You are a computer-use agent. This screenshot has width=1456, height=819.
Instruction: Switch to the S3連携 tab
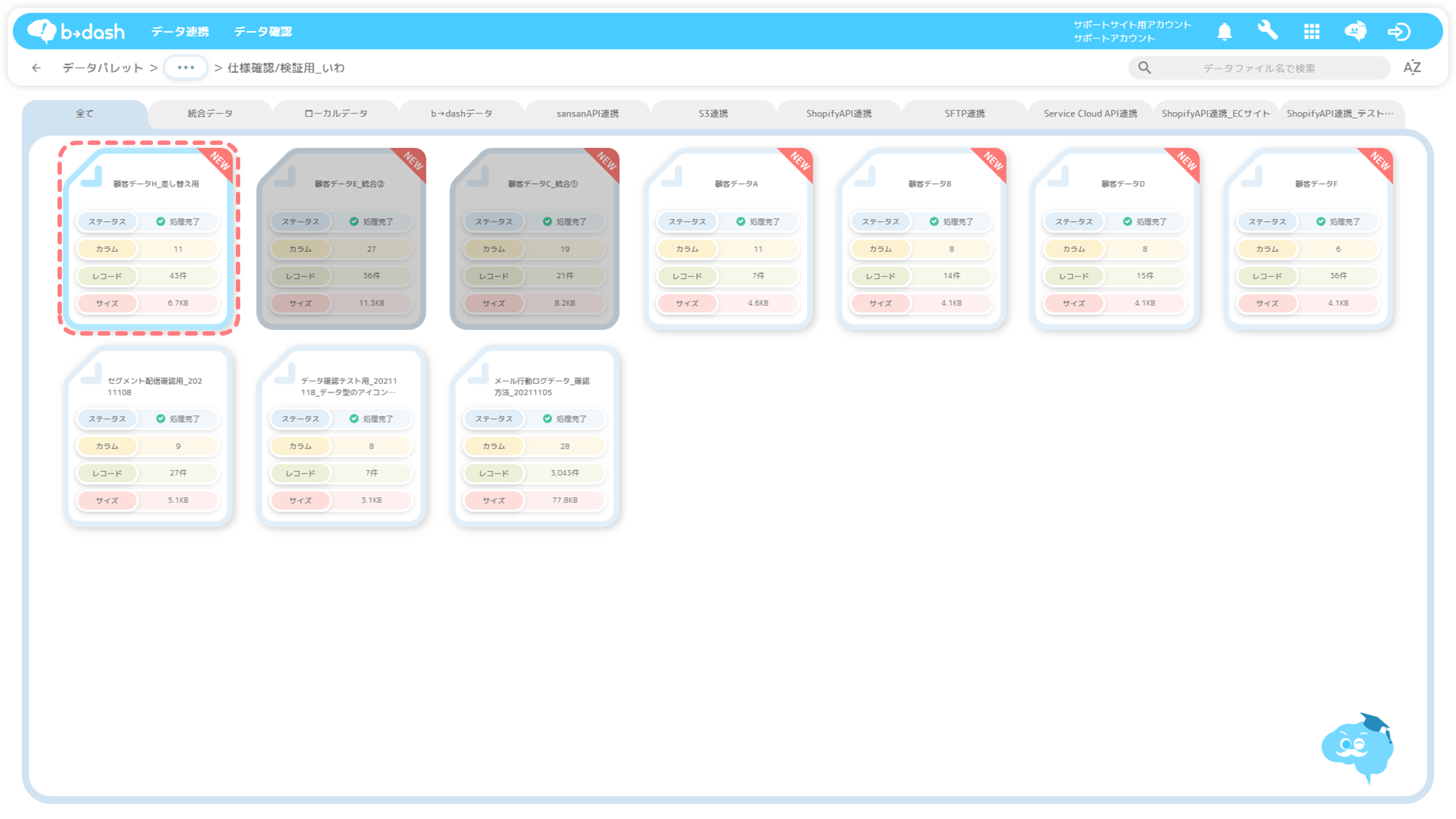click(713, 114)
